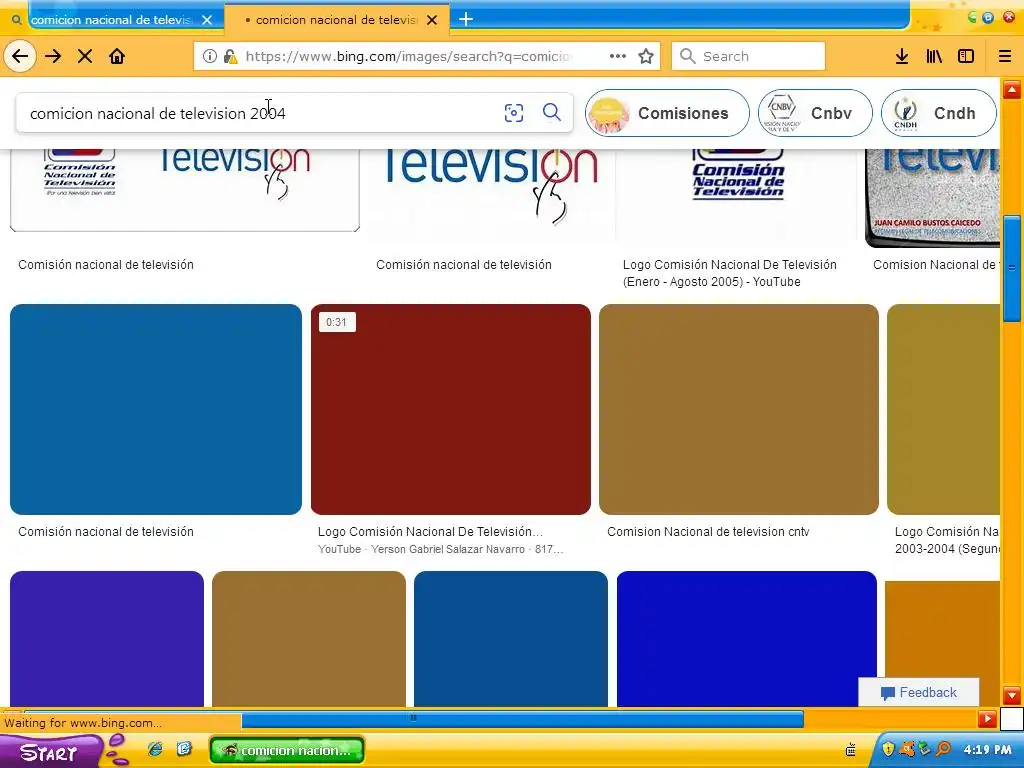Click YouTube · Yerson Gabriel Salazar Navarro source
Image resolution: width=1024 pixels, height=768 pixels.
click(440, 549)
